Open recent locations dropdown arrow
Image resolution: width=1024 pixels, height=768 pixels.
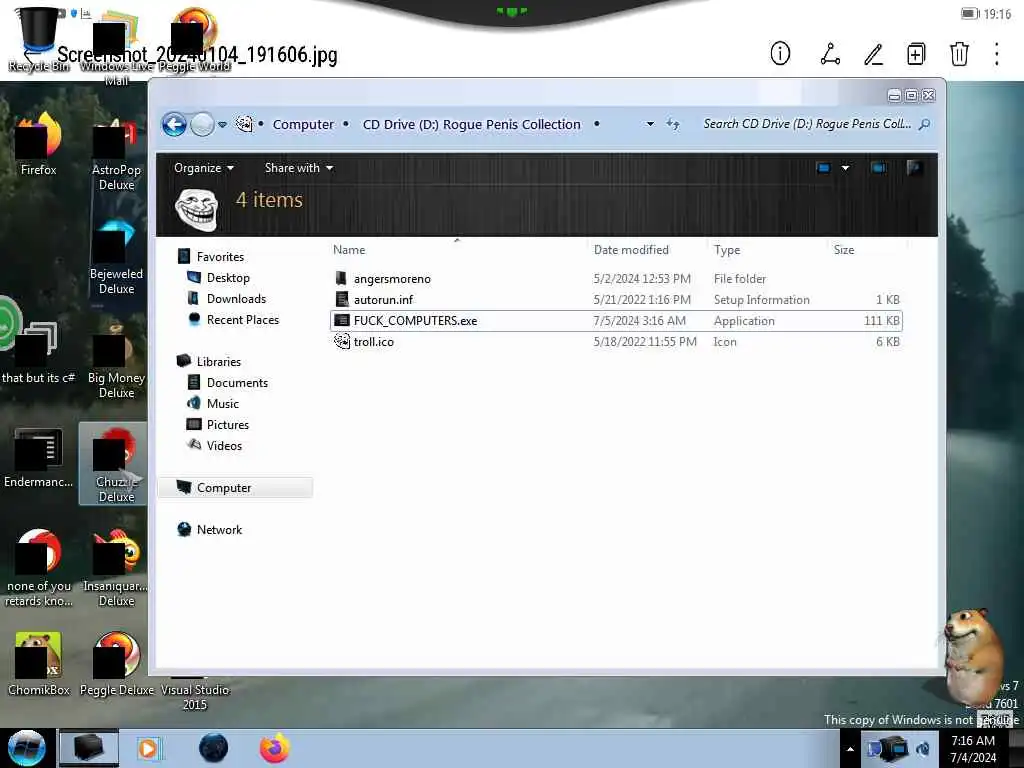pyautogui.click(x=223, y=125)
